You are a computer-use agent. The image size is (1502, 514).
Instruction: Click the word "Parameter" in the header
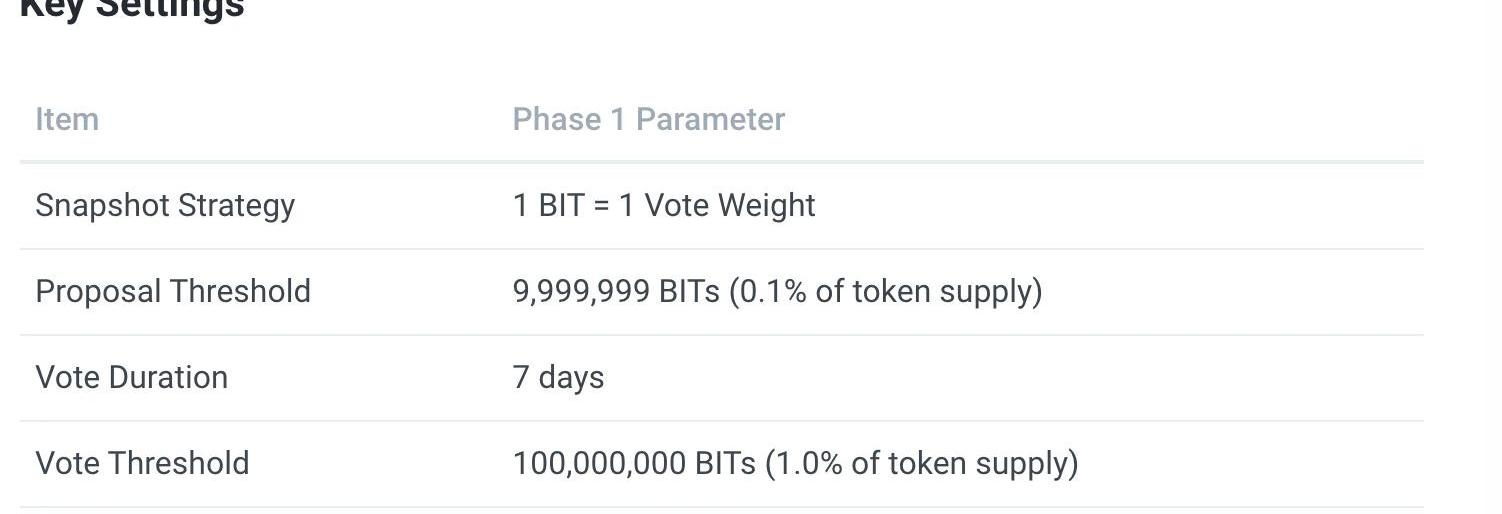tap(710, 120)
